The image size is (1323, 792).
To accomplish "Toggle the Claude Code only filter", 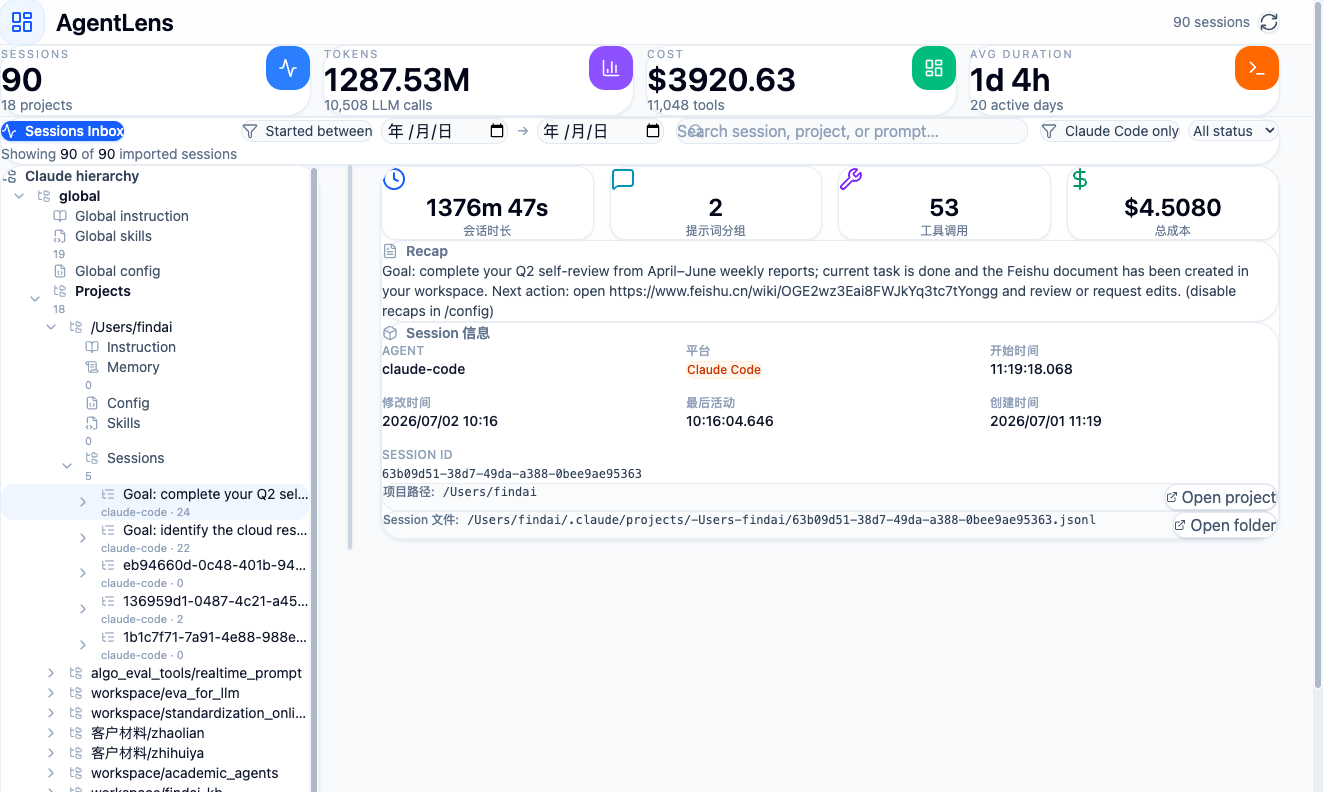I will click(x=1110, y=131).
